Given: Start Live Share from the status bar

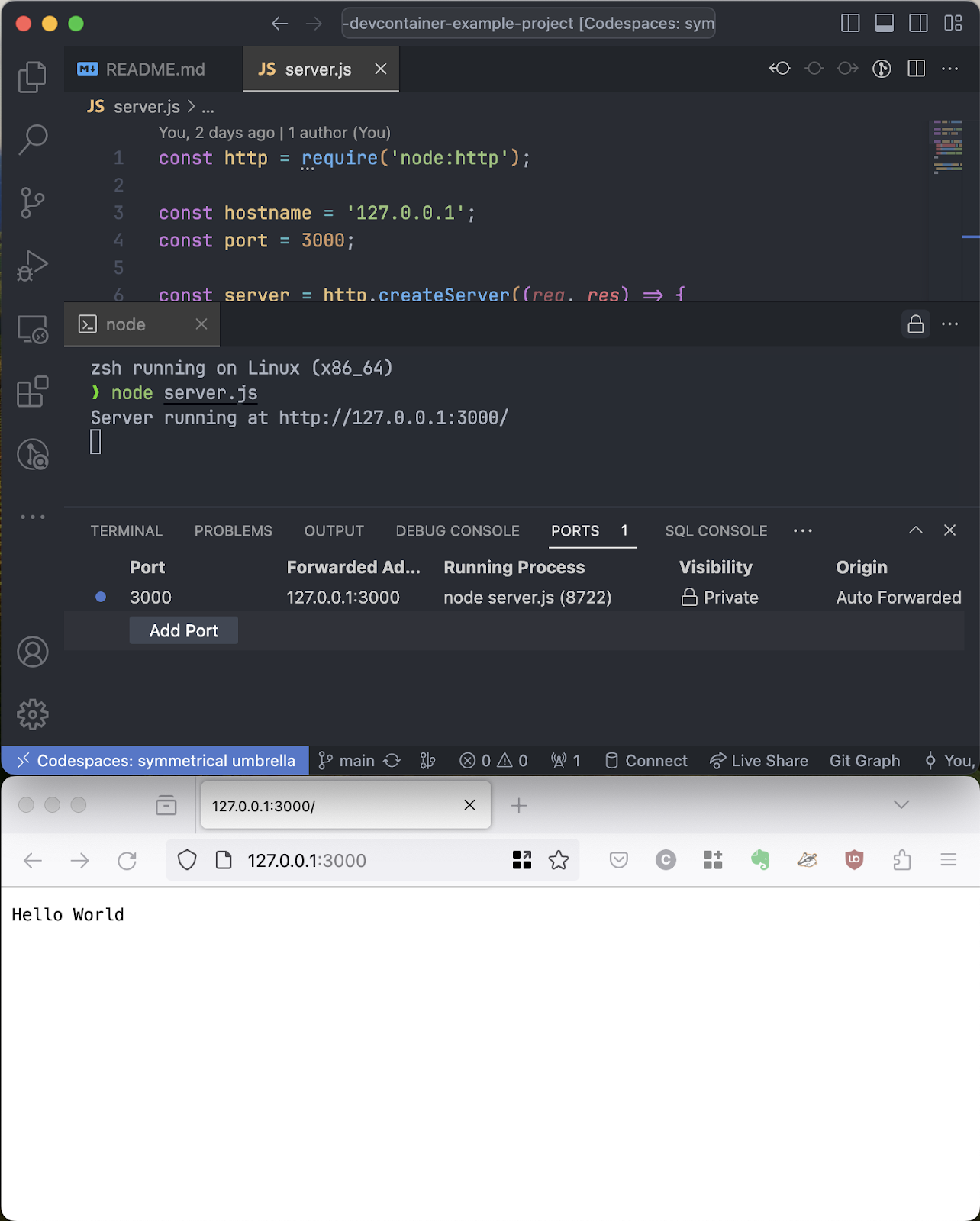Looking at the screenshot, I should click(759, 761).
